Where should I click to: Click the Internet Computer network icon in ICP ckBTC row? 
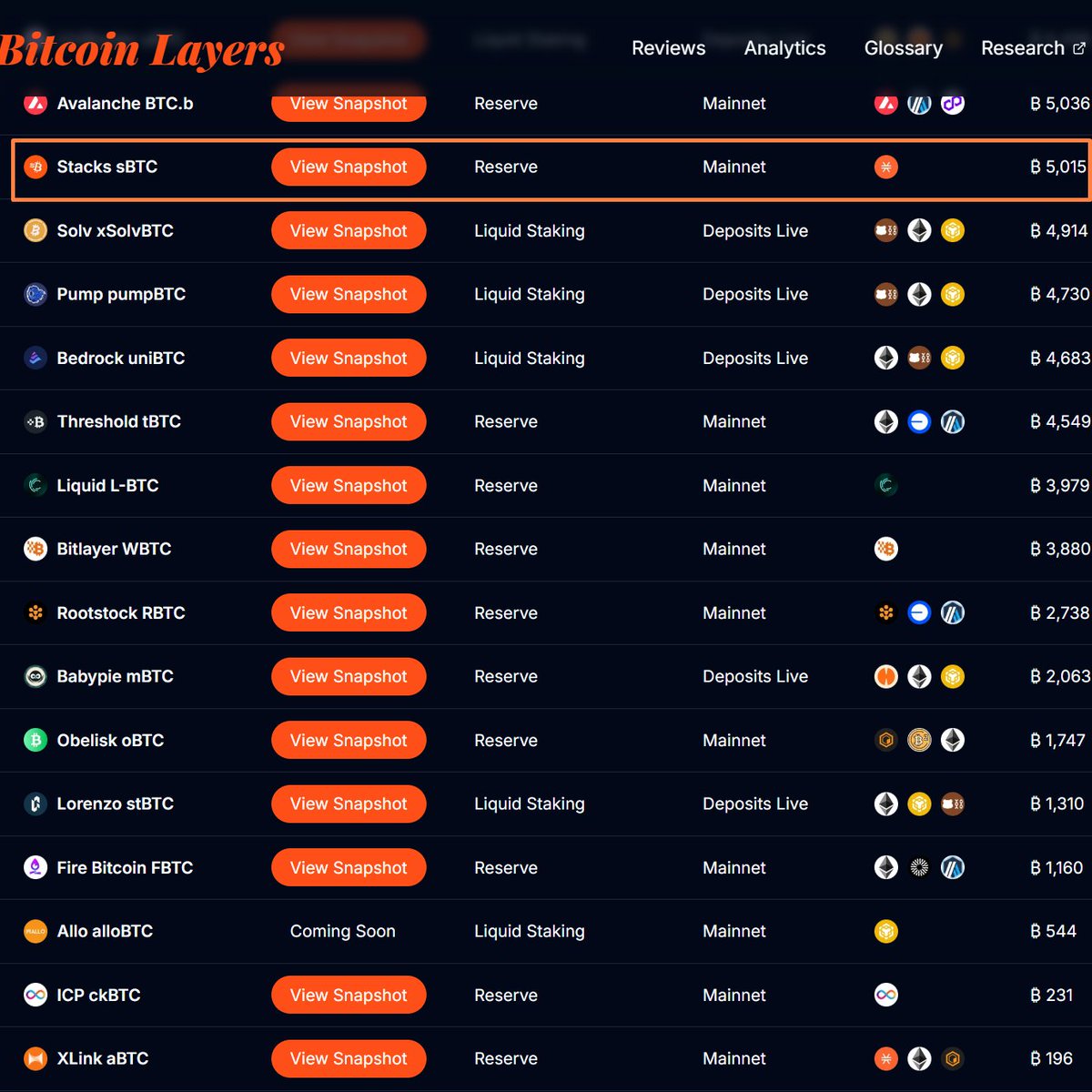(886, 996)
